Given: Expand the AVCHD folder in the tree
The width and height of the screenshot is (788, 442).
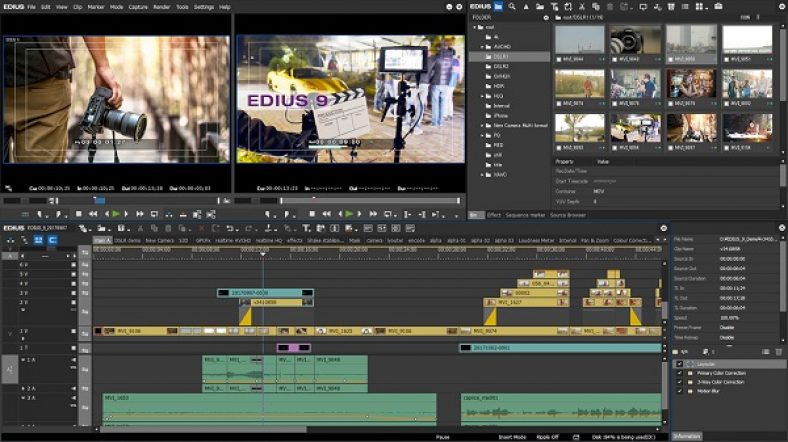Looking at the screenshot, I should [x=484, y=48].
